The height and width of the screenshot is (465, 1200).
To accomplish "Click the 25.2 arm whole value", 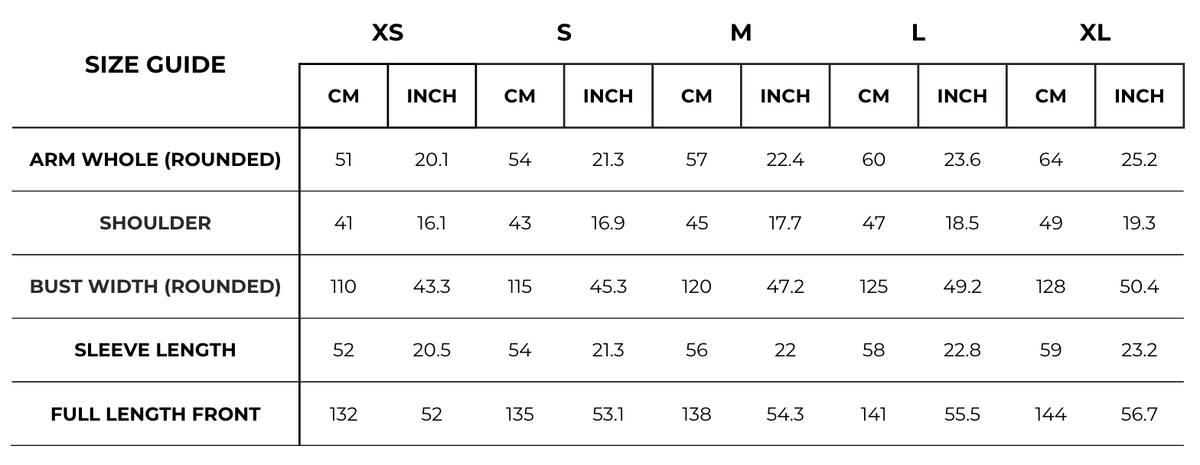I will click(x=1139, y=159).
